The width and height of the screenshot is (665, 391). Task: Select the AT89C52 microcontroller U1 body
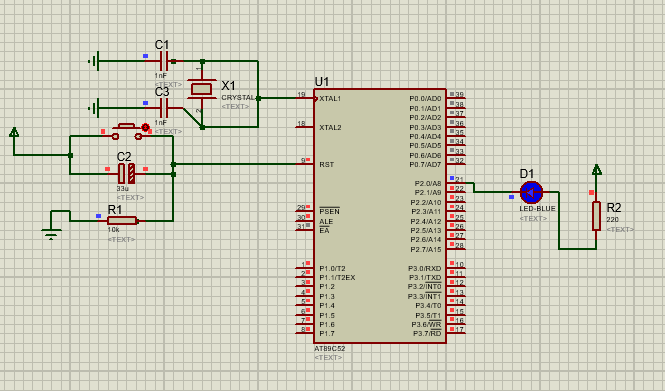[x=380, y=216]
